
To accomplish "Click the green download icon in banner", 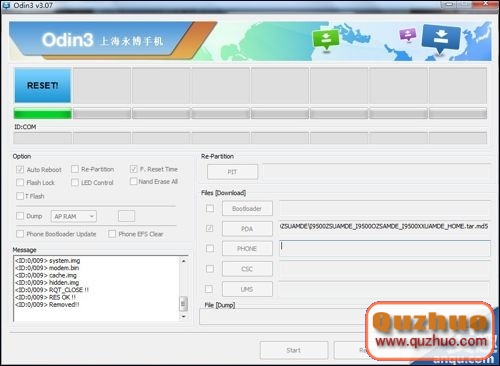I will [x=325, y=40].
